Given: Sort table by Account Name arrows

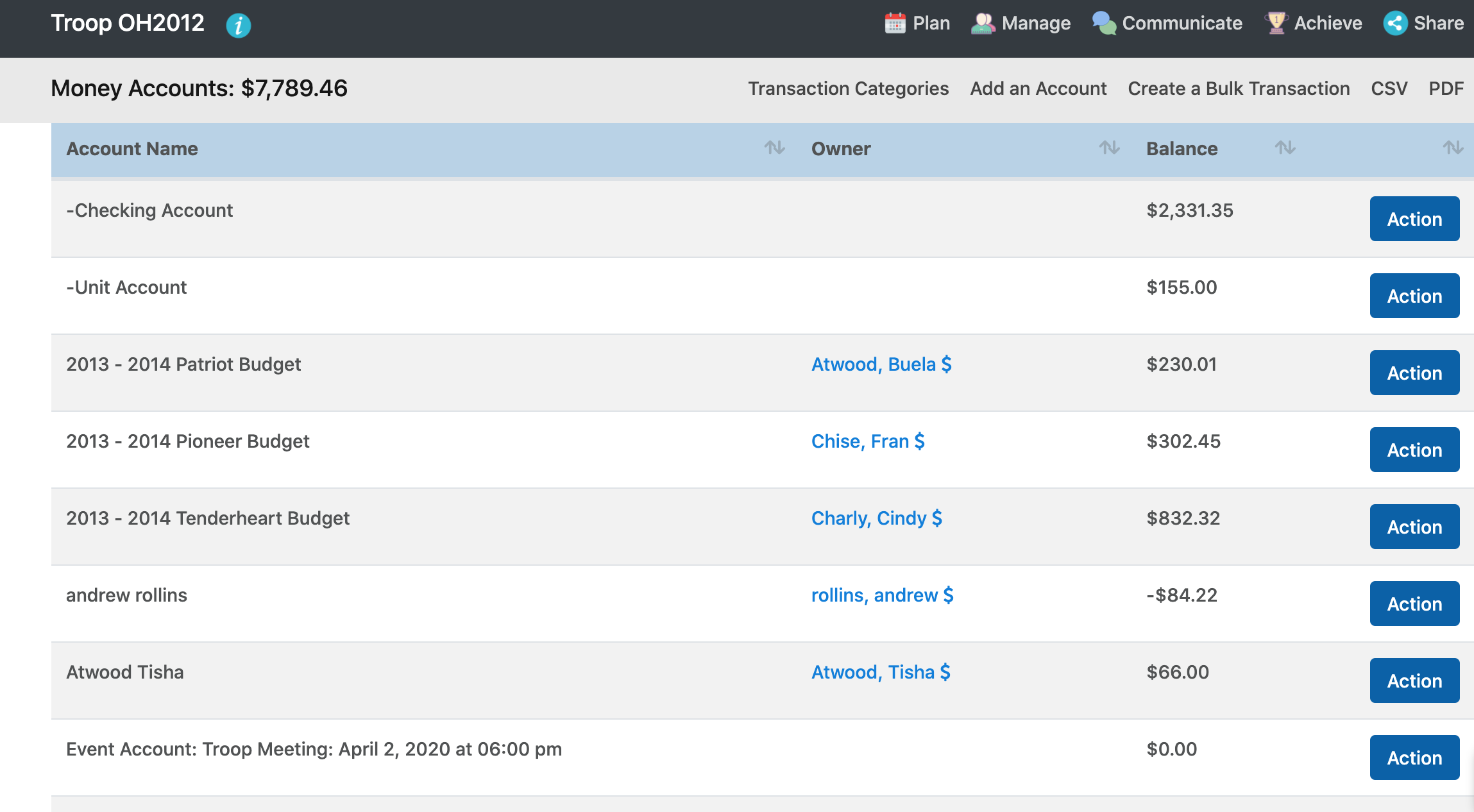Looking at the screenshot, I should [774, 148].
